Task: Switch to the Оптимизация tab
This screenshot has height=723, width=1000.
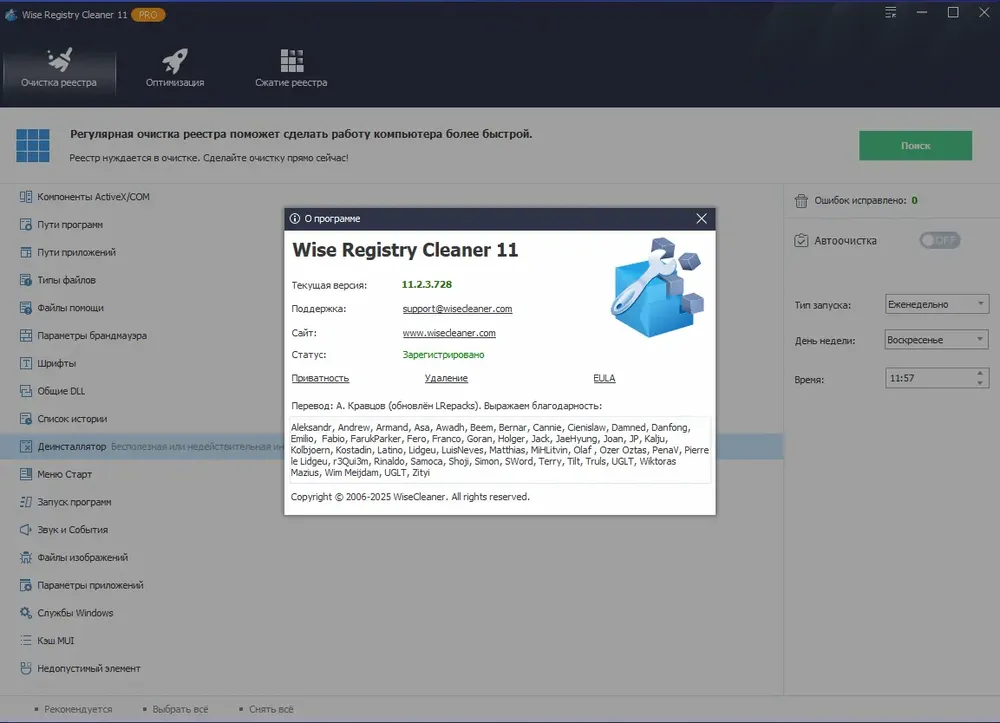Action: point(175,69)
